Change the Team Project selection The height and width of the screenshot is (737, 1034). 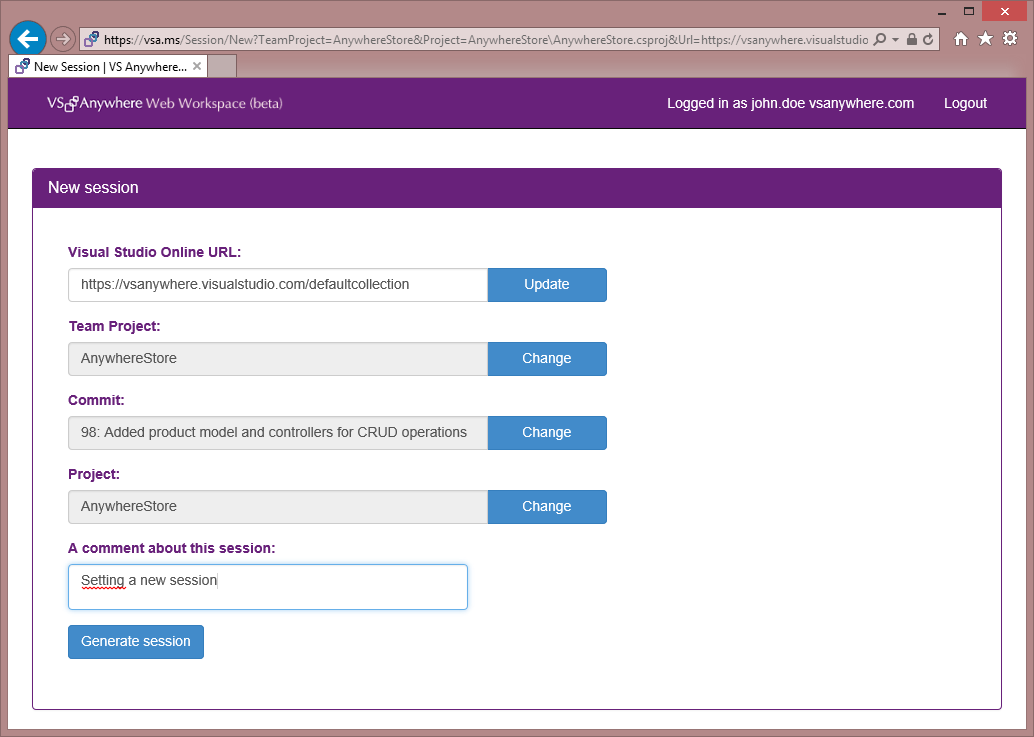[546, 359]
